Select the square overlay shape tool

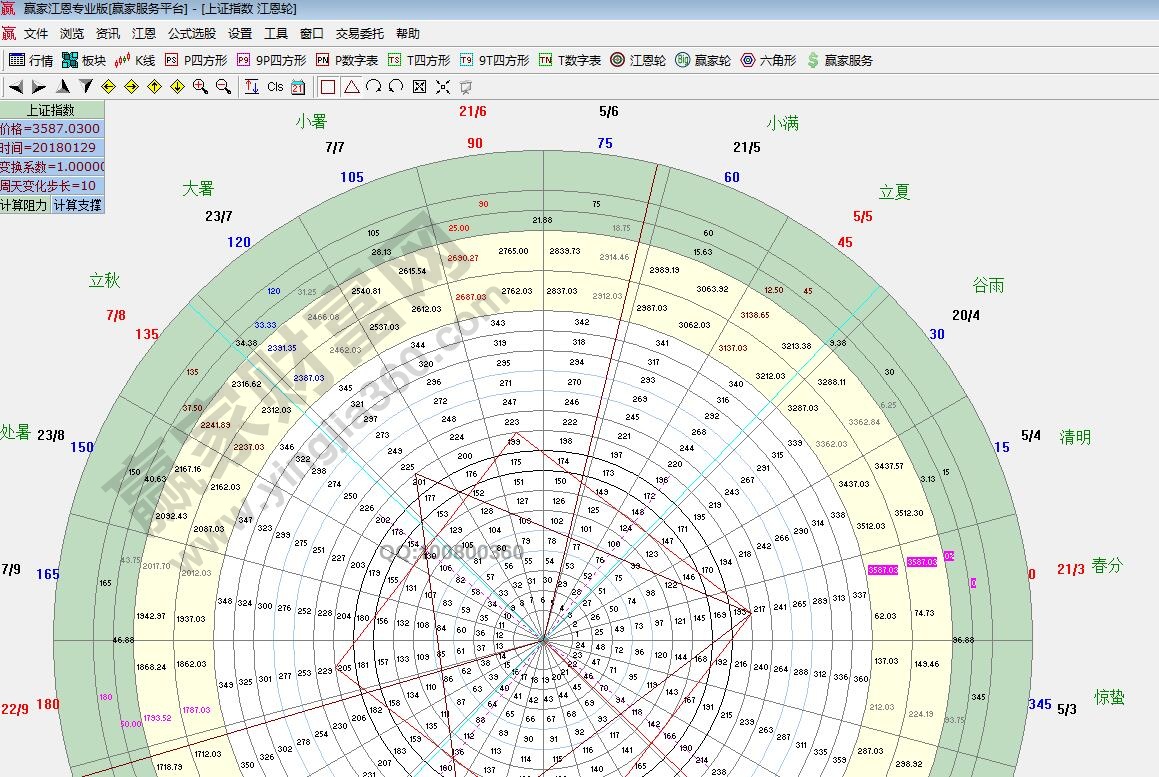328,87
